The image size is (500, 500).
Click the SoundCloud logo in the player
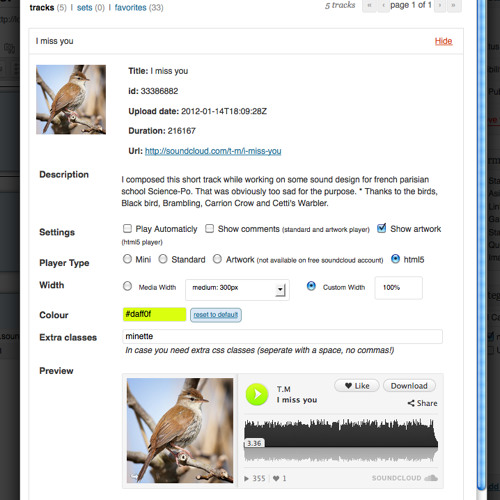tap(405, 478)
